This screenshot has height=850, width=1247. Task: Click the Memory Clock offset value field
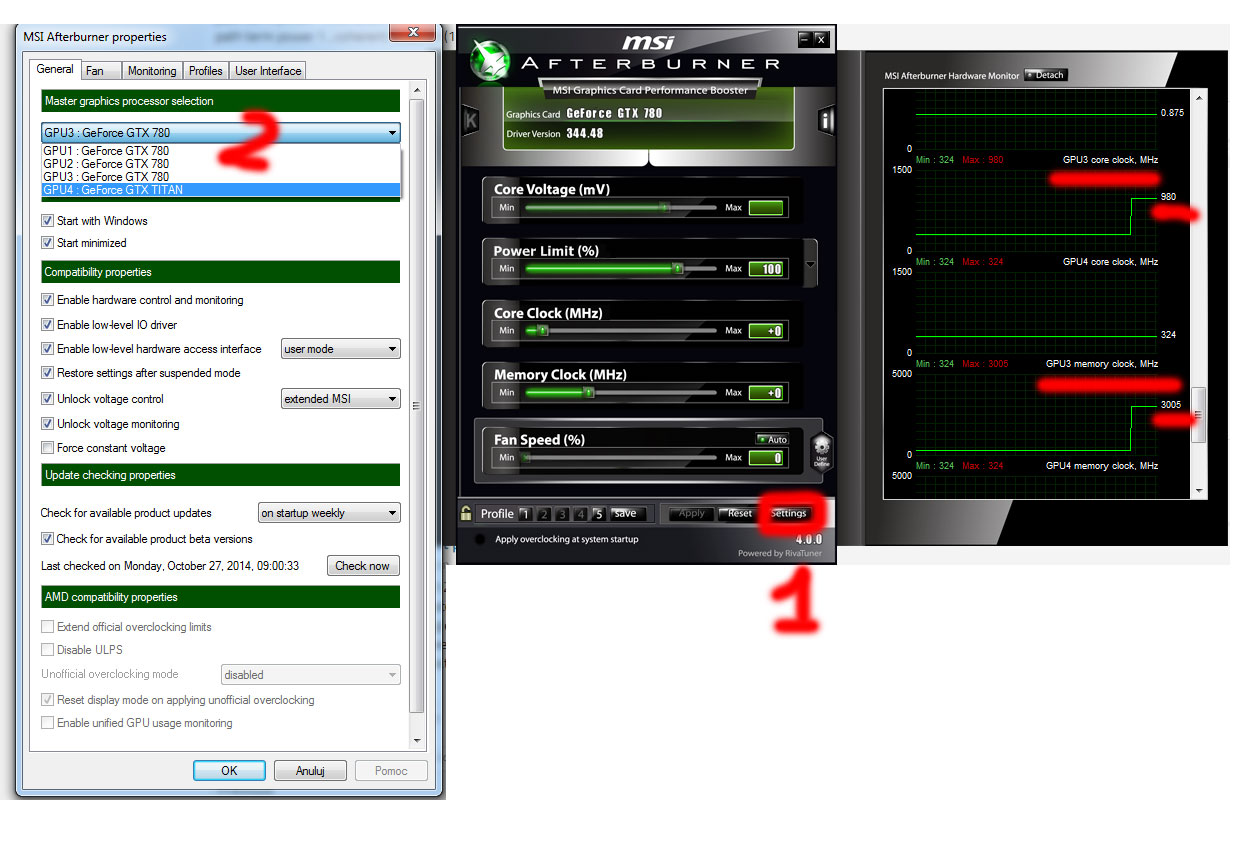click(x=766, y=393)
